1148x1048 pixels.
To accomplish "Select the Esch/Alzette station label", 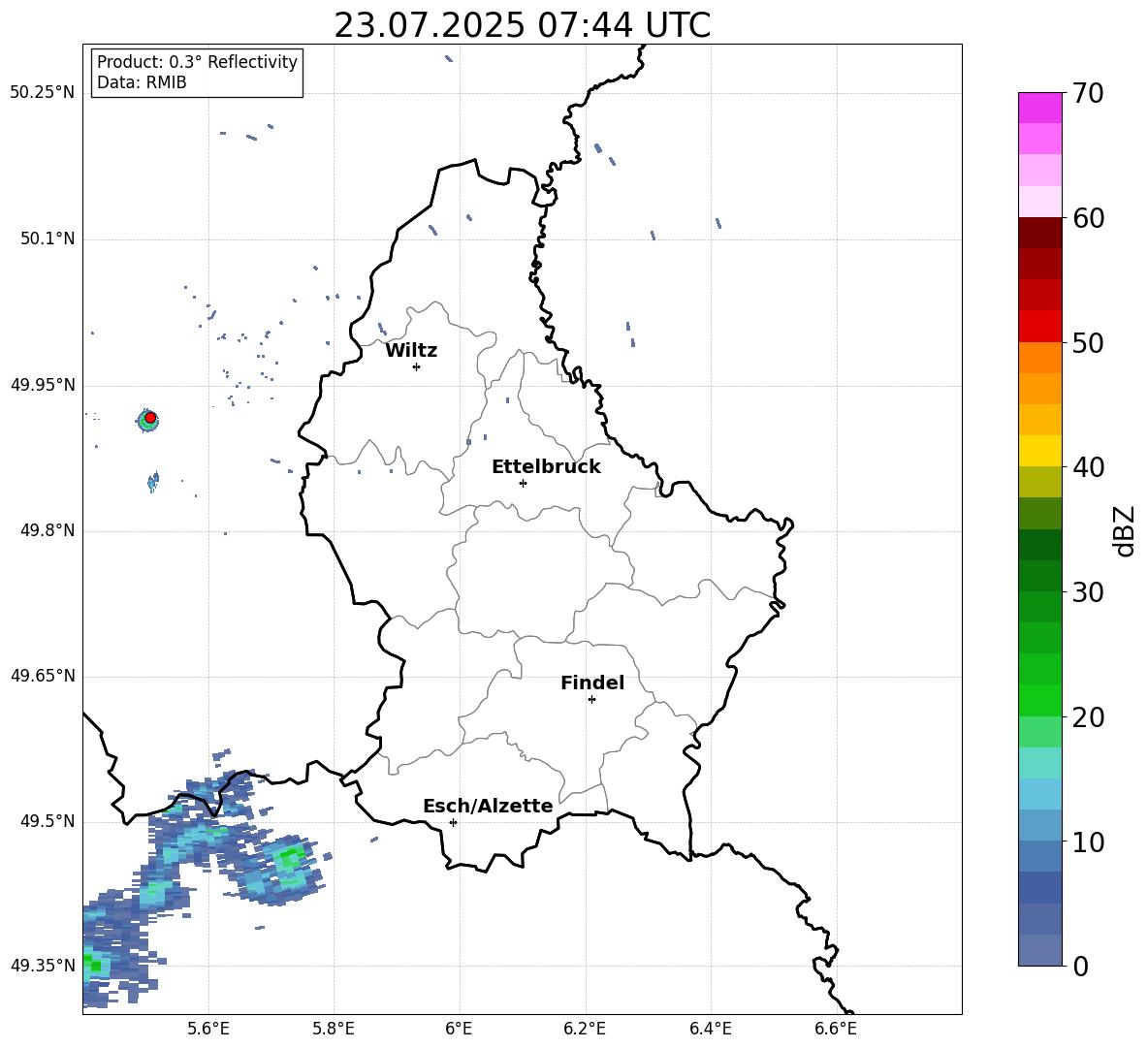I will [x=488, y=807].
